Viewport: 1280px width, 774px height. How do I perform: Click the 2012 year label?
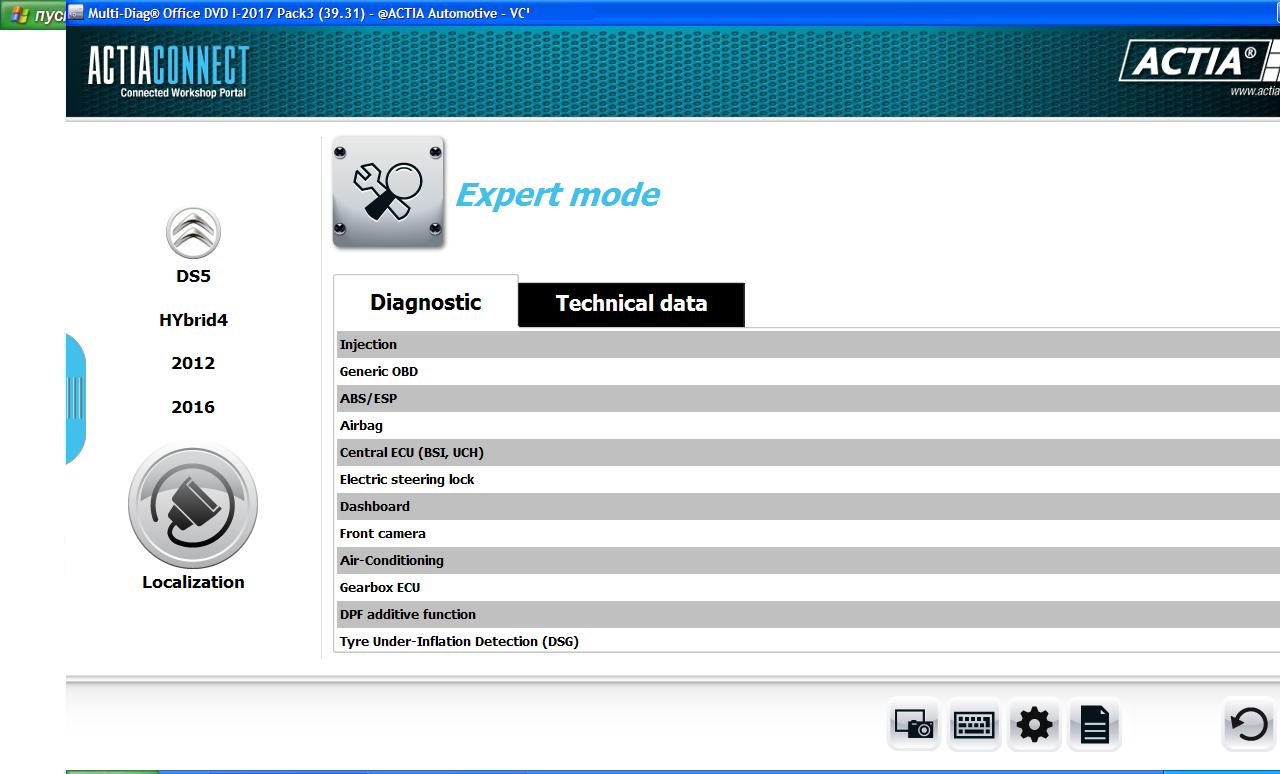coord(193,363)
